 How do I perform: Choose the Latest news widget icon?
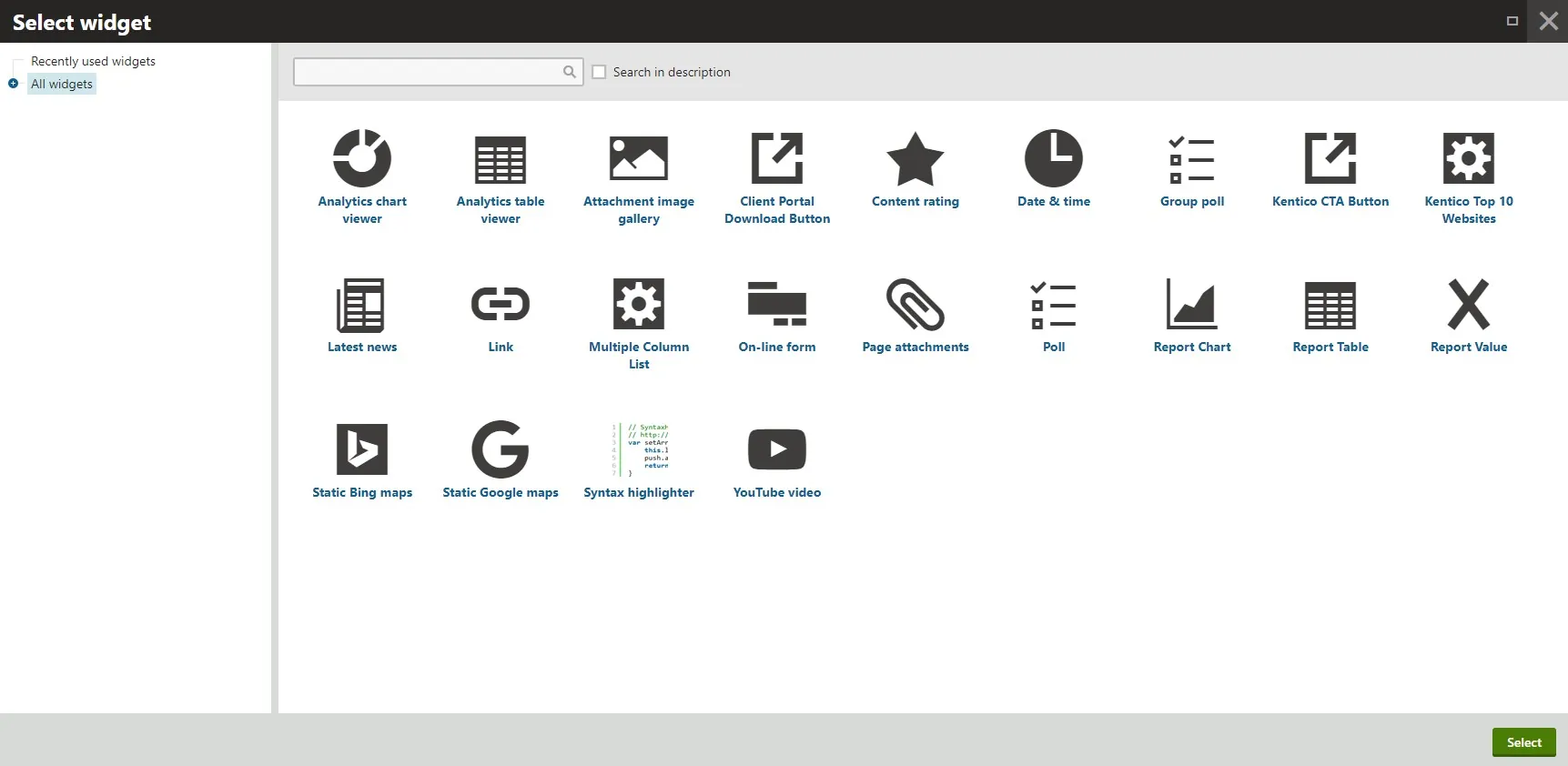(362, 305)
